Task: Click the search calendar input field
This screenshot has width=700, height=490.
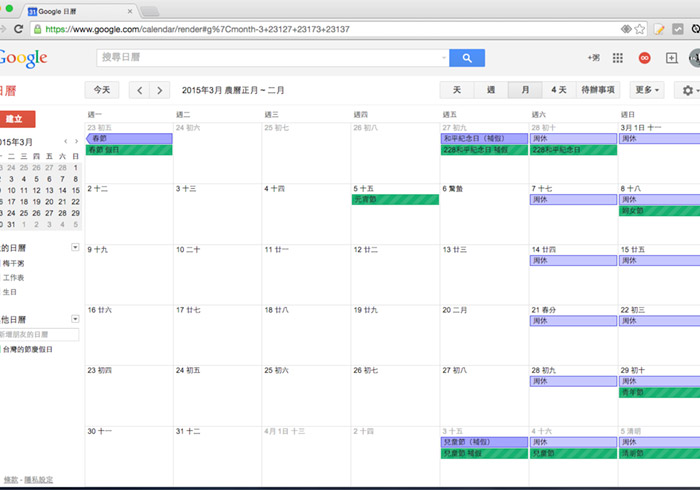Action: click(x=268, y=58)
